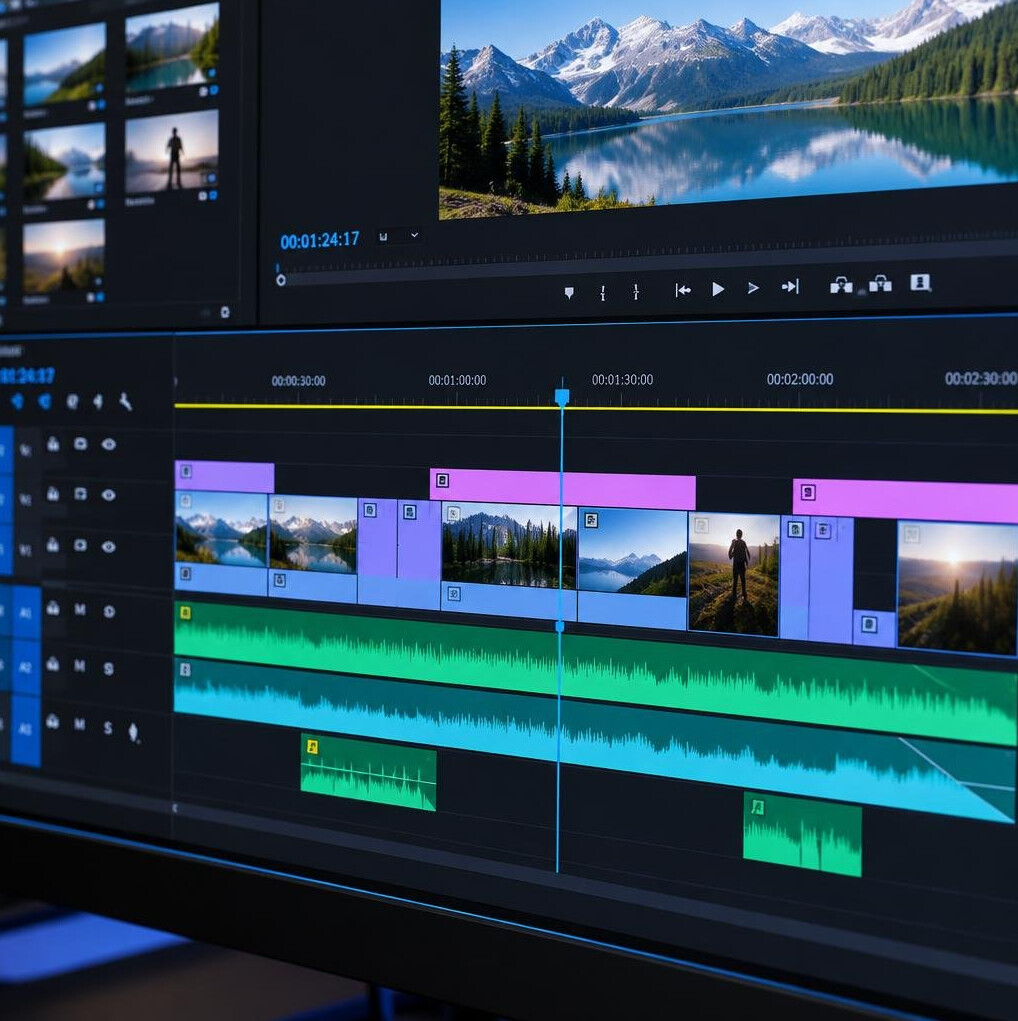This screenshot has width=1018, height=1021.
Task: Lock the A2 audio track
Action: [x=53, y=664]
